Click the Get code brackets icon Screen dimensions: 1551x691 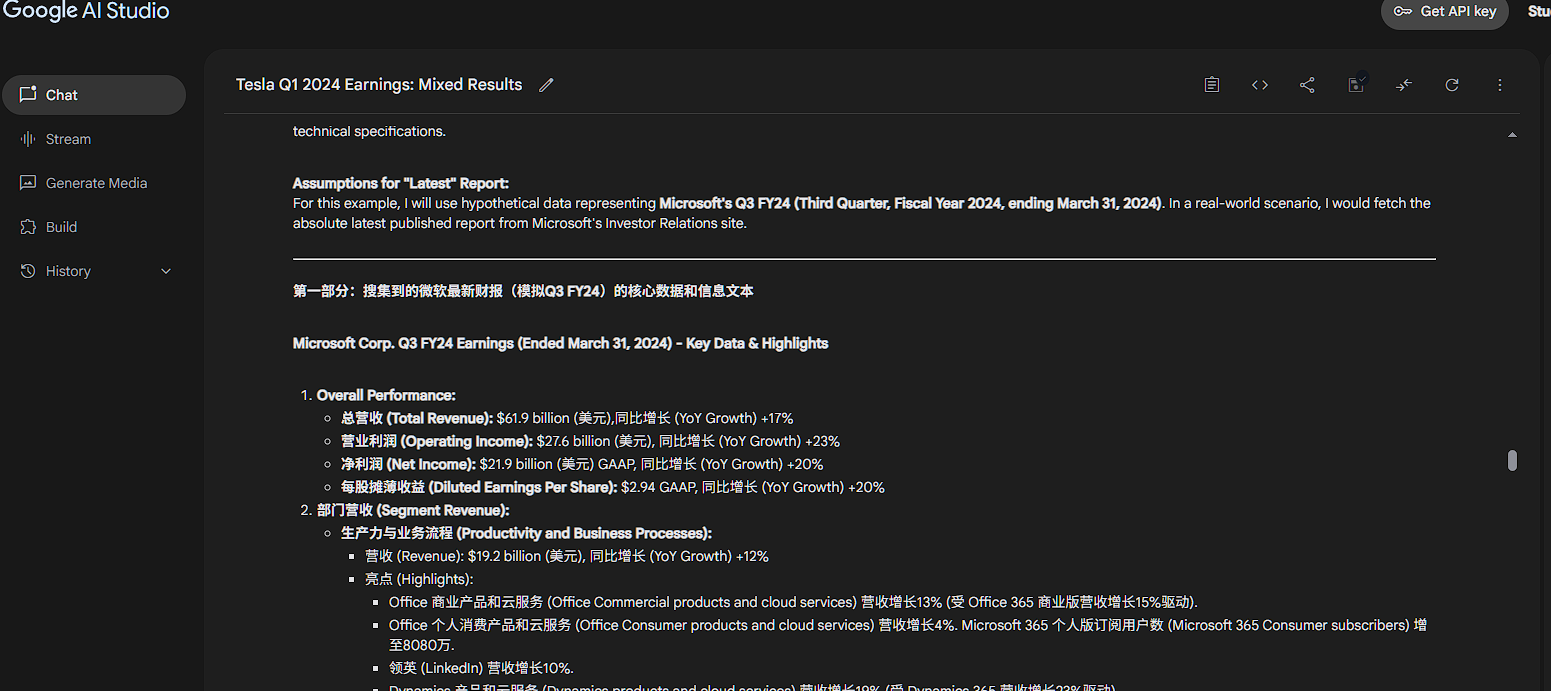[1260, 85]
